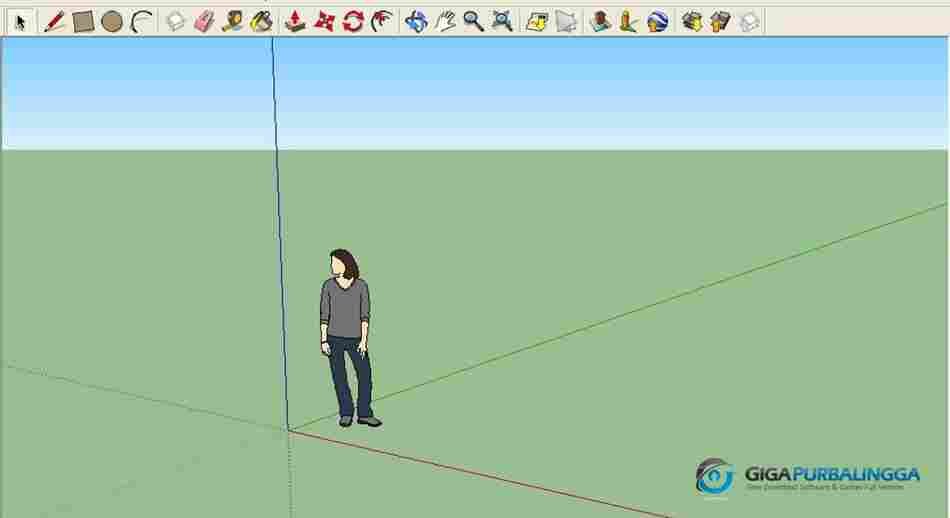
Task: Activate the Tape Measure tool
Action: tap(233, 22)
